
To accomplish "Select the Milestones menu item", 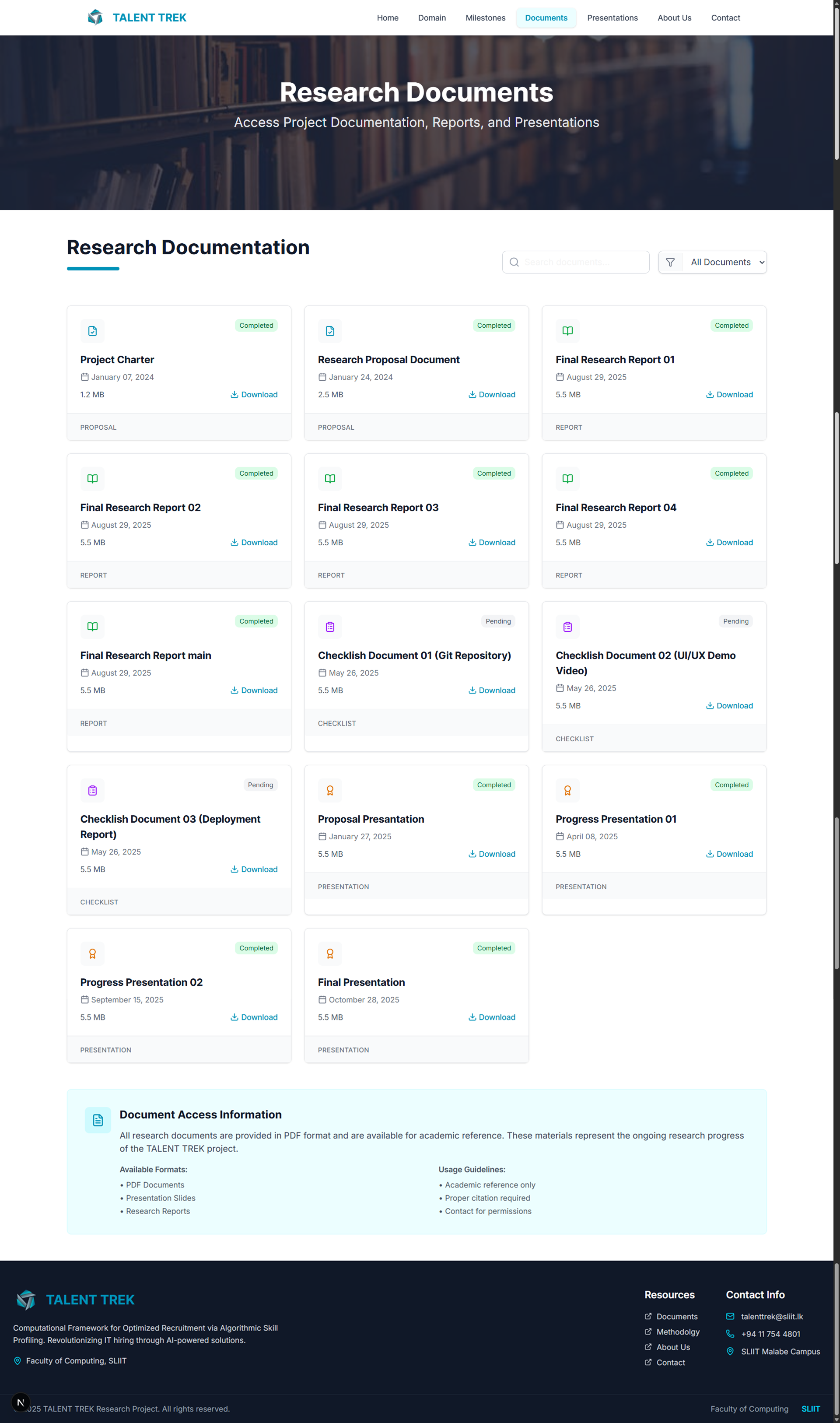I will coord(485,18).
